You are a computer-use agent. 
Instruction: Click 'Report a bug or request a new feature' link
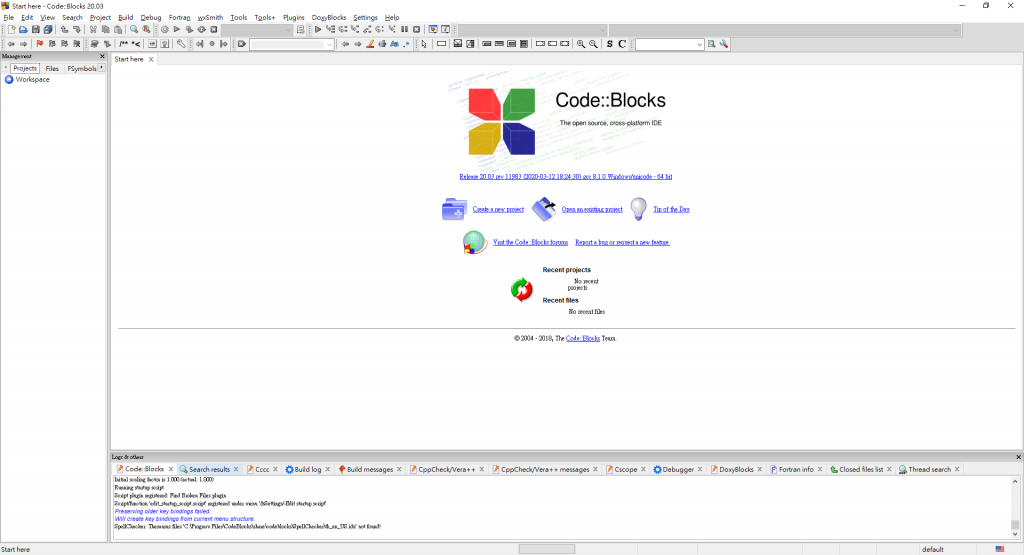622,242
